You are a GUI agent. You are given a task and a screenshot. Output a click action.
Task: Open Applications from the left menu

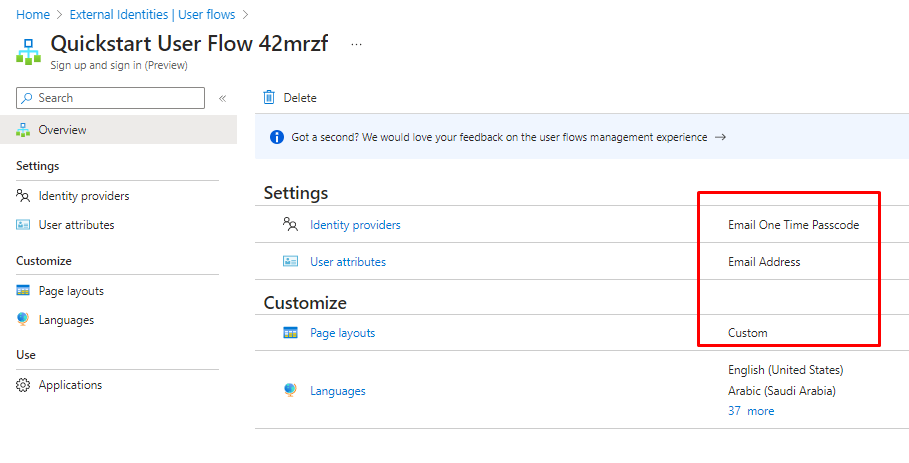[70, 385]
